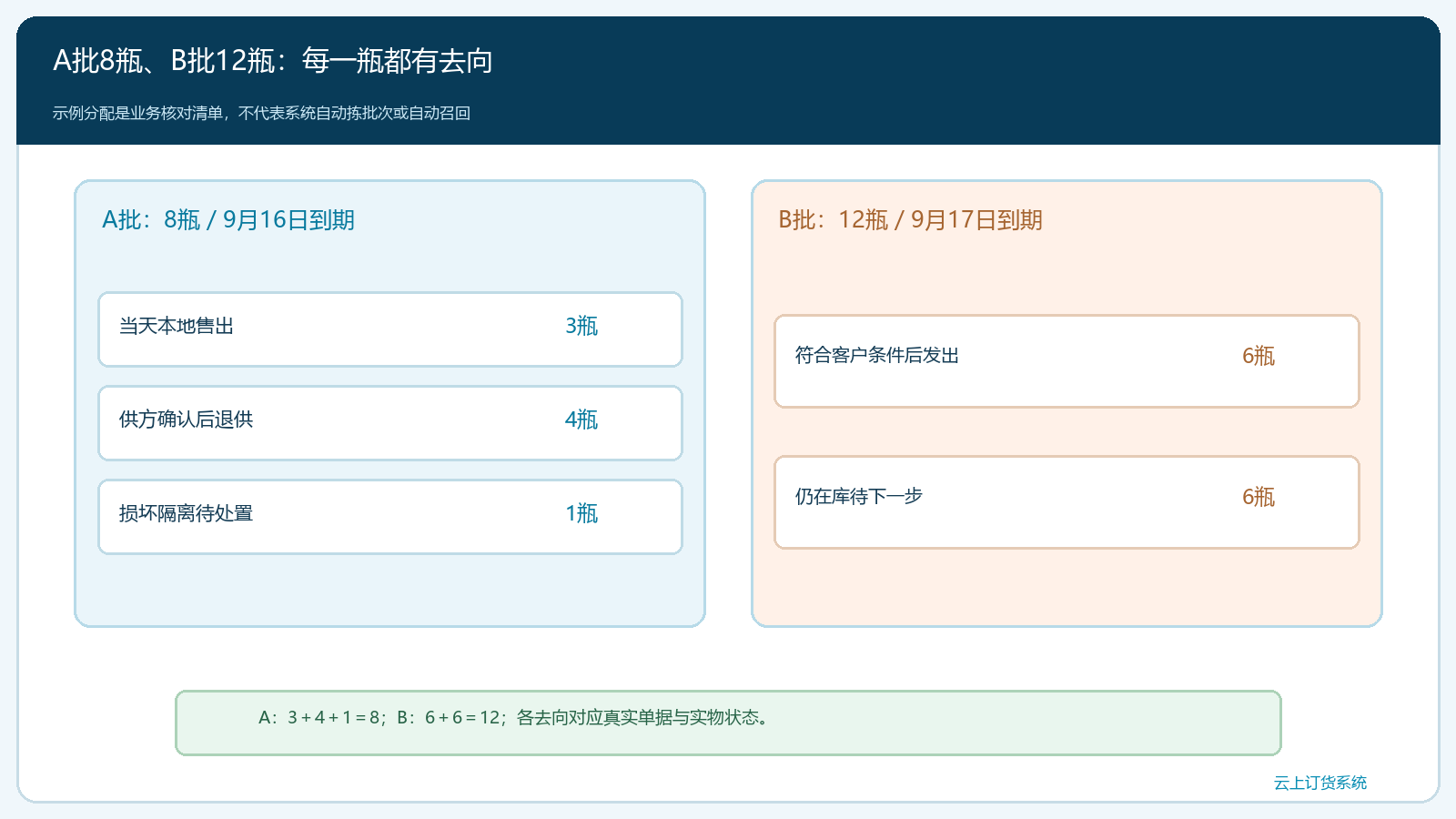Click the 当天本地售出 row
The image size is (1456, 819).
[x=390, y=329]
